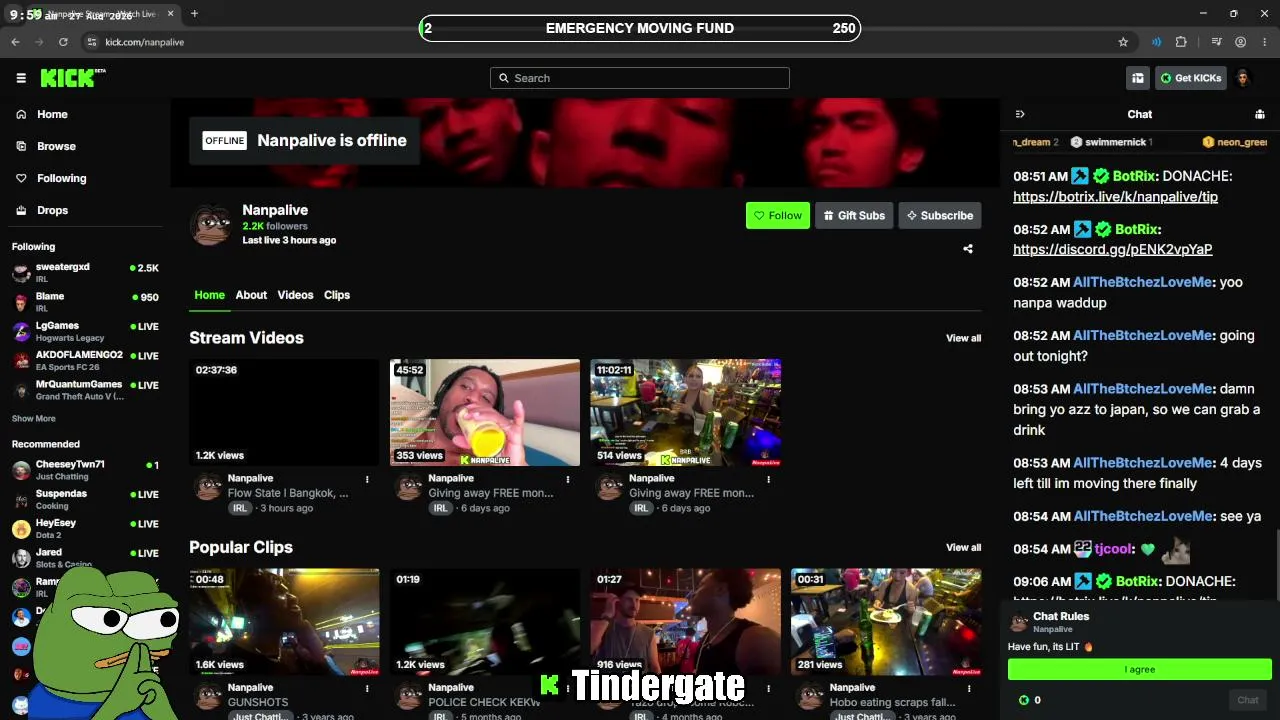Click the Kick search field

[640, 78]
